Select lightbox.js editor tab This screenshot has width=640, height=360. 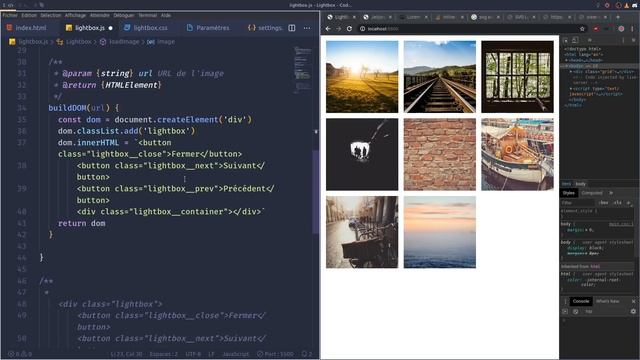89,28
